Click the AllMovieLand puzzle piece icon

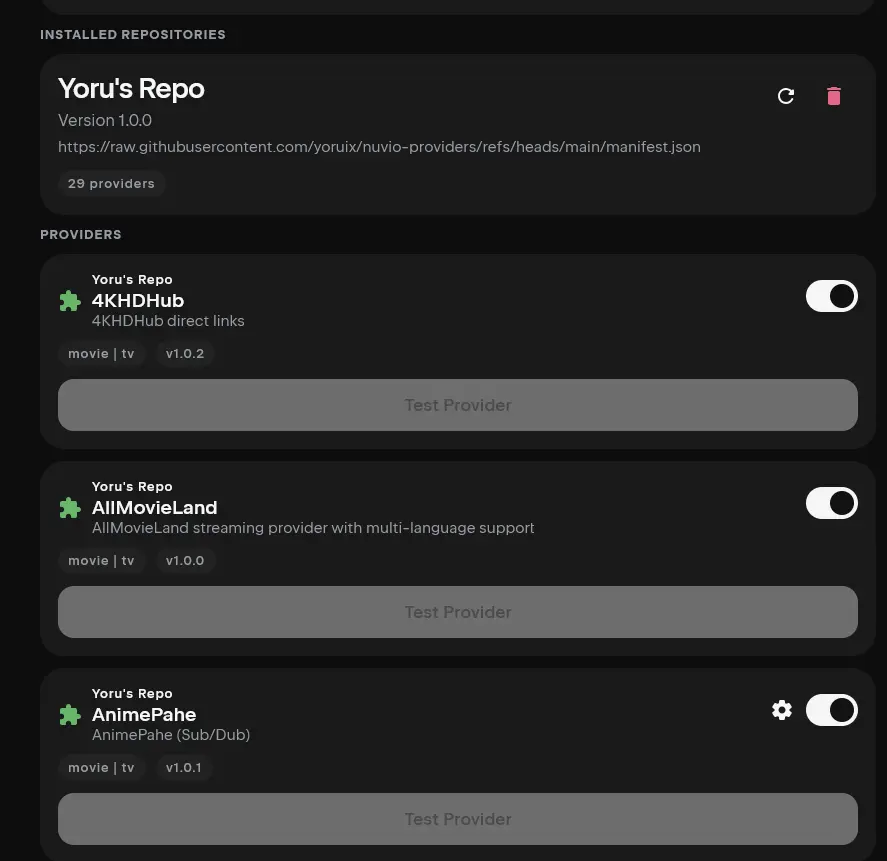coord(70,507)
